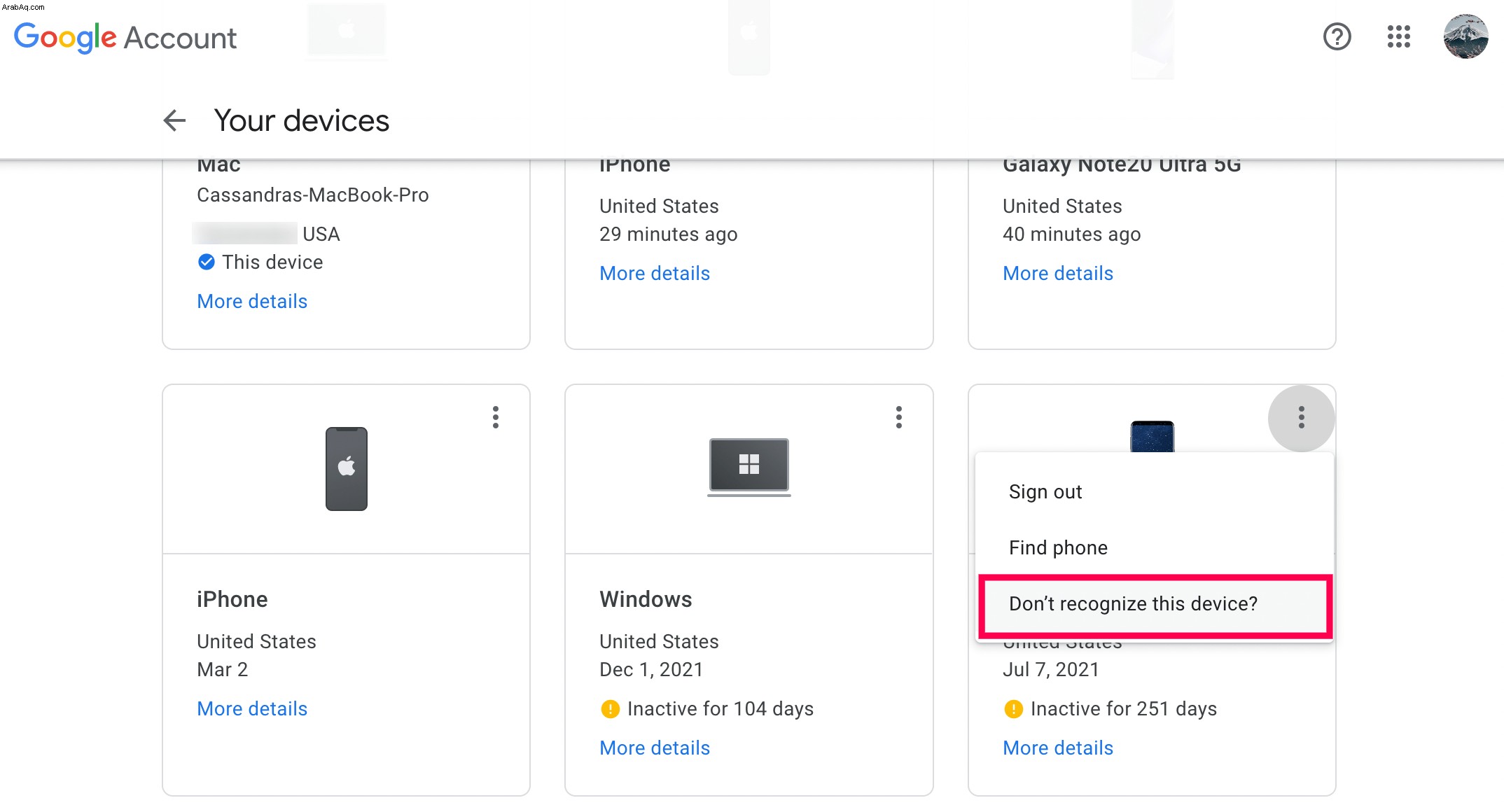Open More details for Cassandras-MacBook-Pro
Viewport: 1504px width, 812px height.
coord(252,301)
